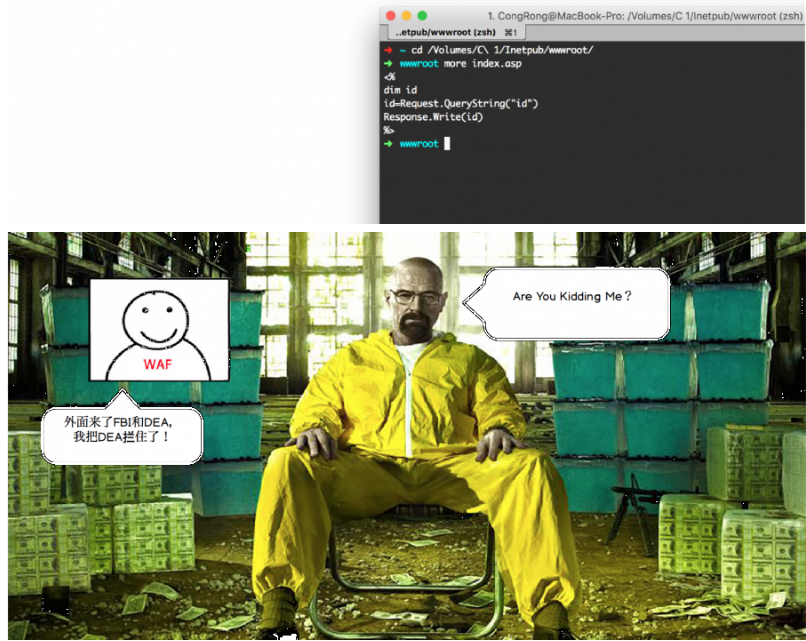Click the 'Are You Kidding Me?' speech bubble
The image size is (806, 641).
[x=567, y=303]
